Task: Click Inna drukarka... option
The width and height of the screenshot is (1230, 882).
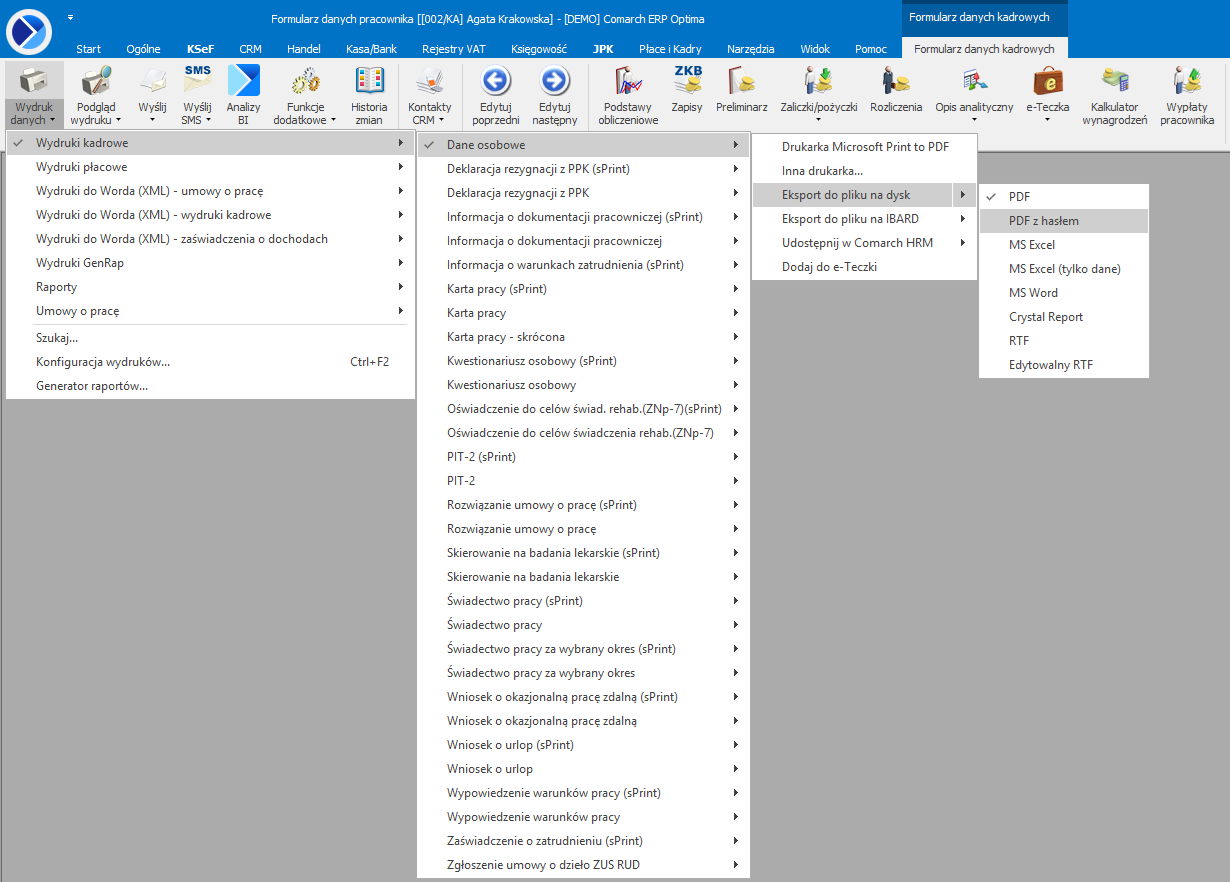Action: click(x=822, y=171)
